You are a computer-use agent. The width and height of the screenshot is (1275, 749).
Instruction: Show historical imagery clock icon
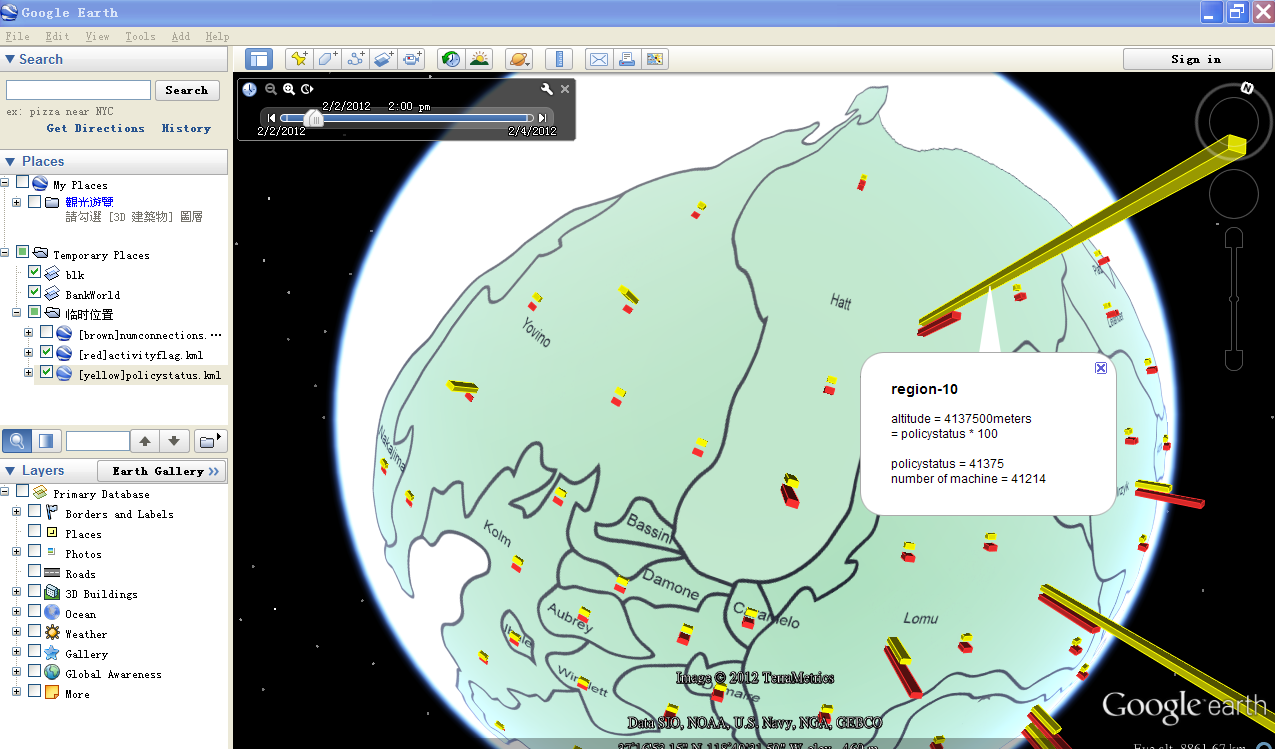click(x=451, y=59)
